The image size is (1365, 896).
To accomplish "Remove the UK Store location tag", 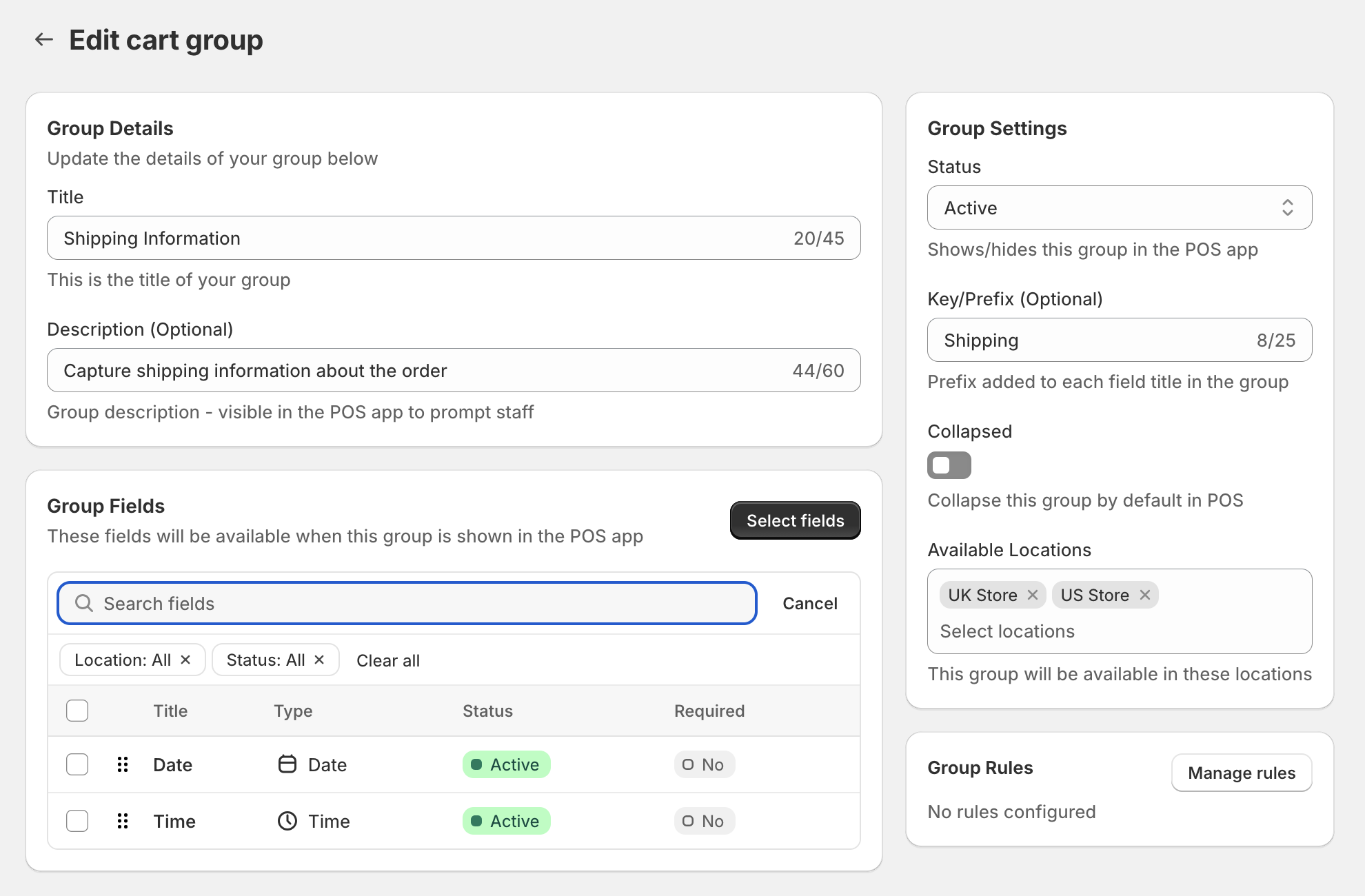I will point(1033,595).
